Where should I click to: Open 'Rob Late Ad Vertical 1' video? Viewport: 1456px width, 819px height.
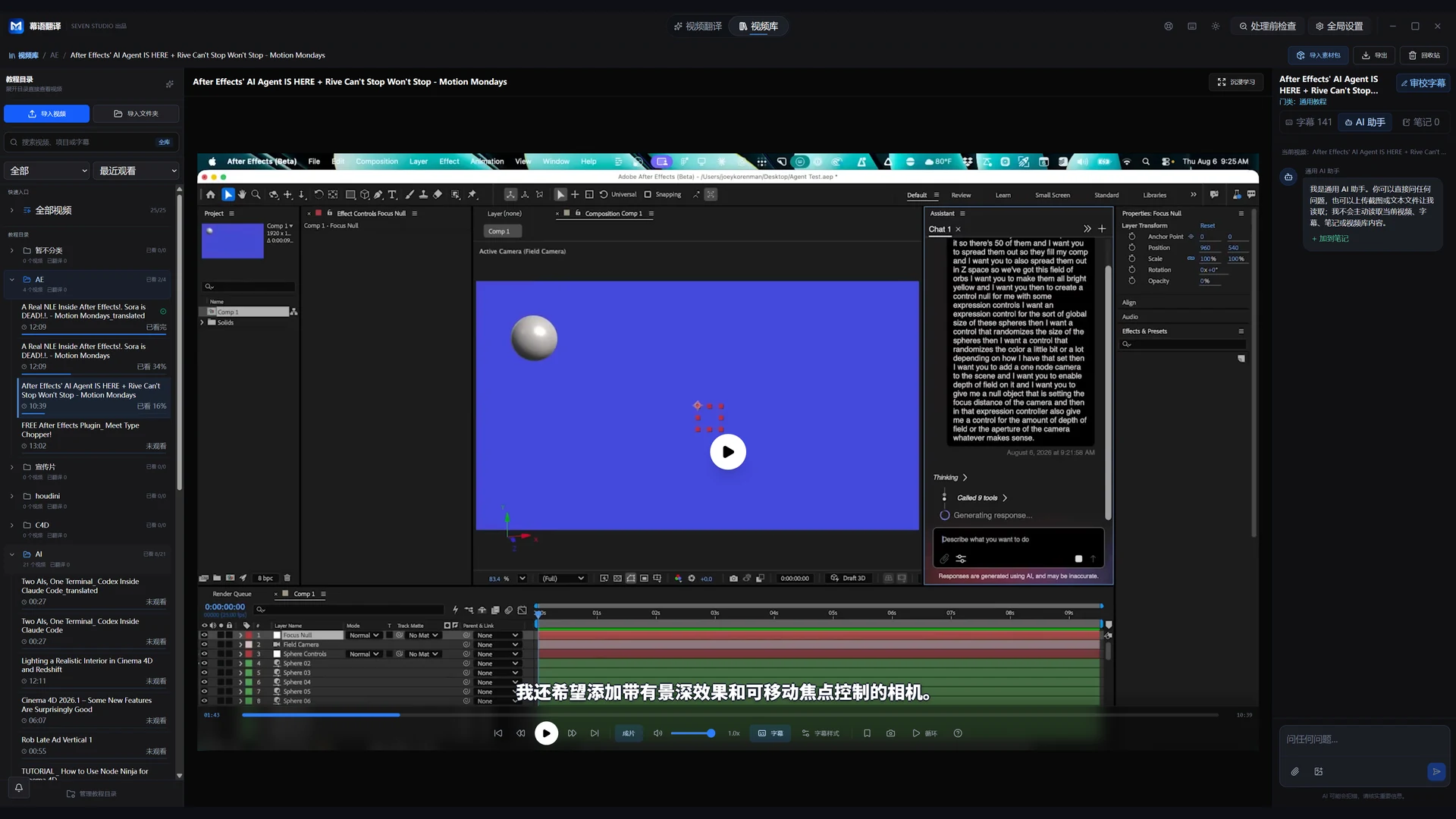pos(94,745)
